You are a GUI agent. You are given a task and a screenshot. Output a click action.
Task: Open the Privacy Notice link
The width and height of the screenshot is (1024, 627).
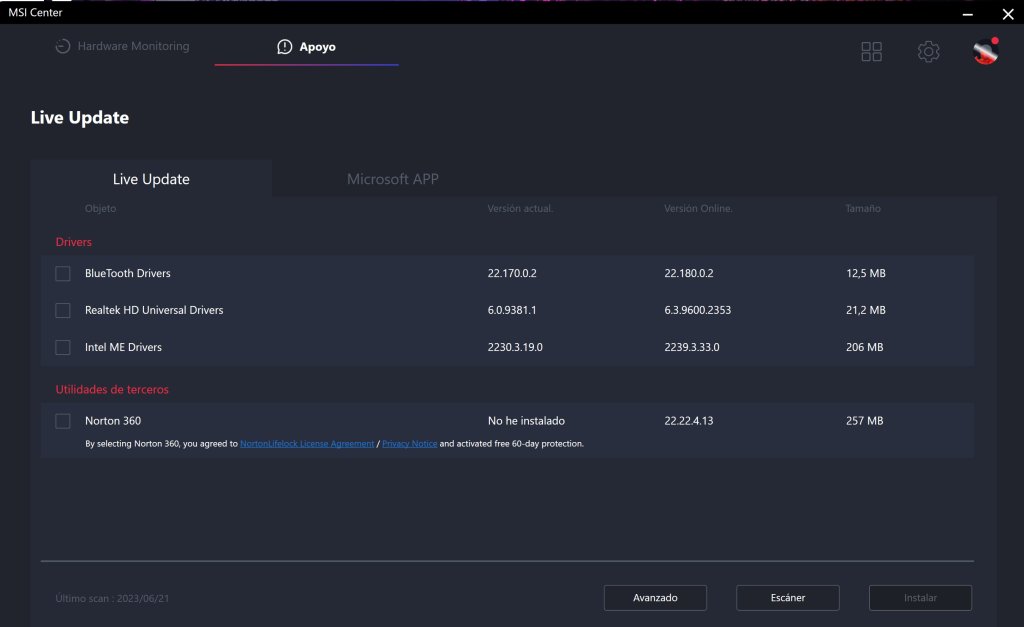[x=409, y=443]
